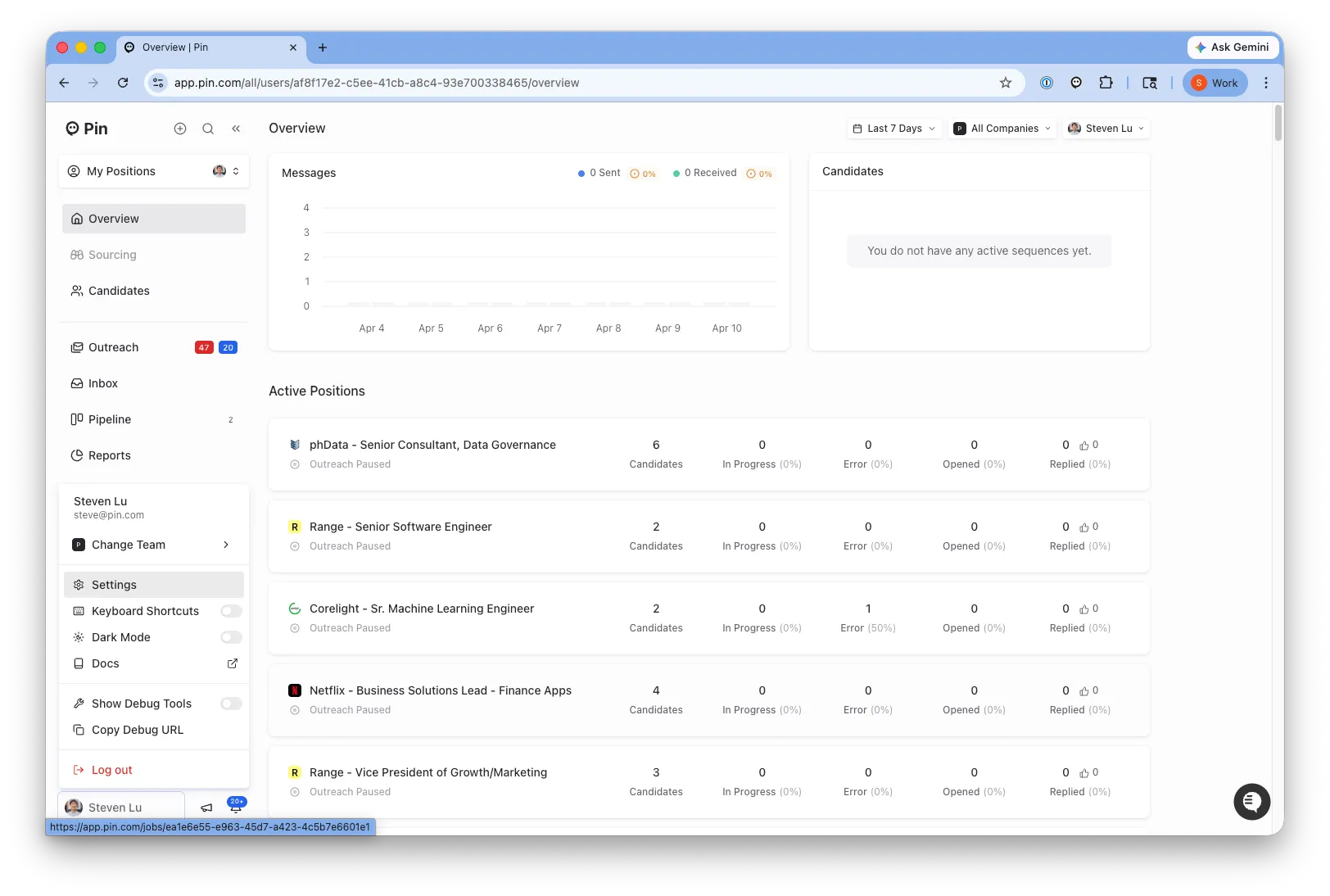The width and height of the screenshot is (1330, 896).
Task: Open the All Companies filter dropdown
Action: (1002, 129)
